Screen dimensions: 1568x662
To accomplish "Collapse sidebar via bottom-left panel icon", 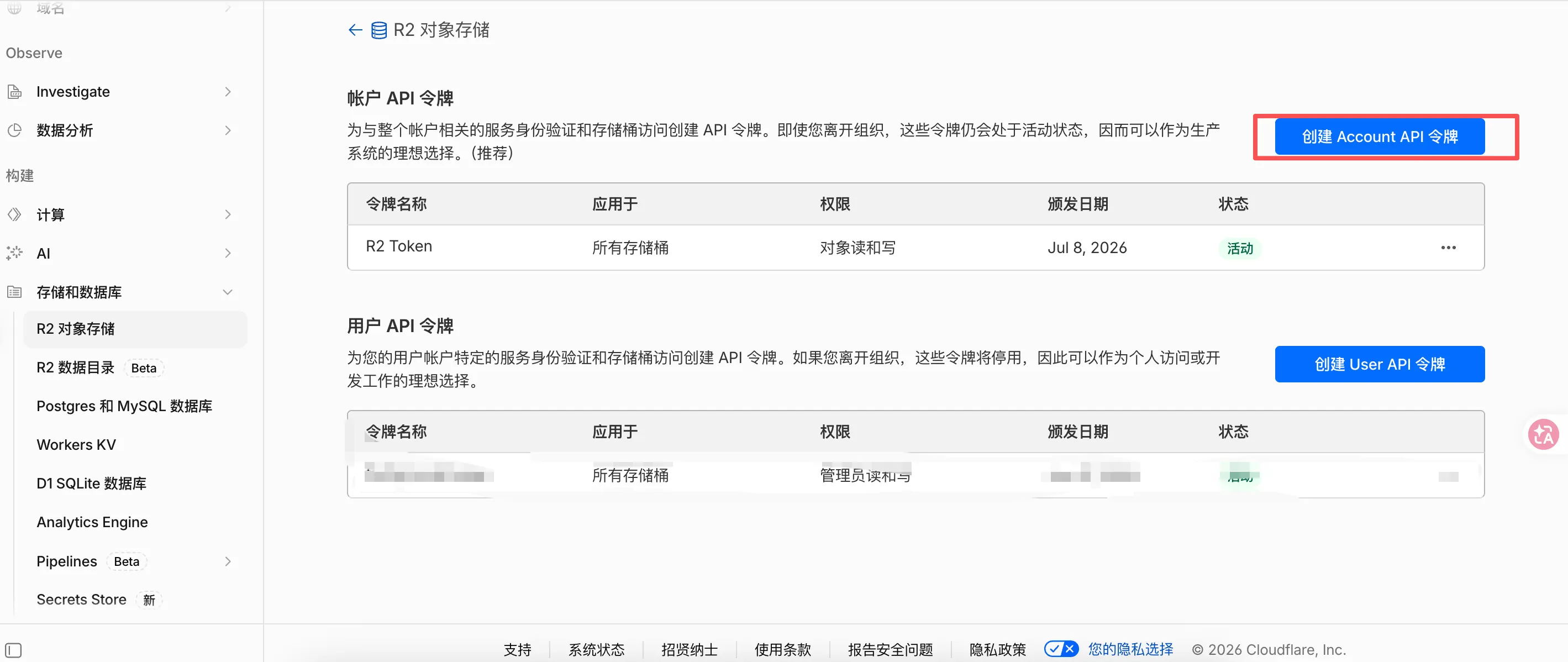I will (13, 650).
